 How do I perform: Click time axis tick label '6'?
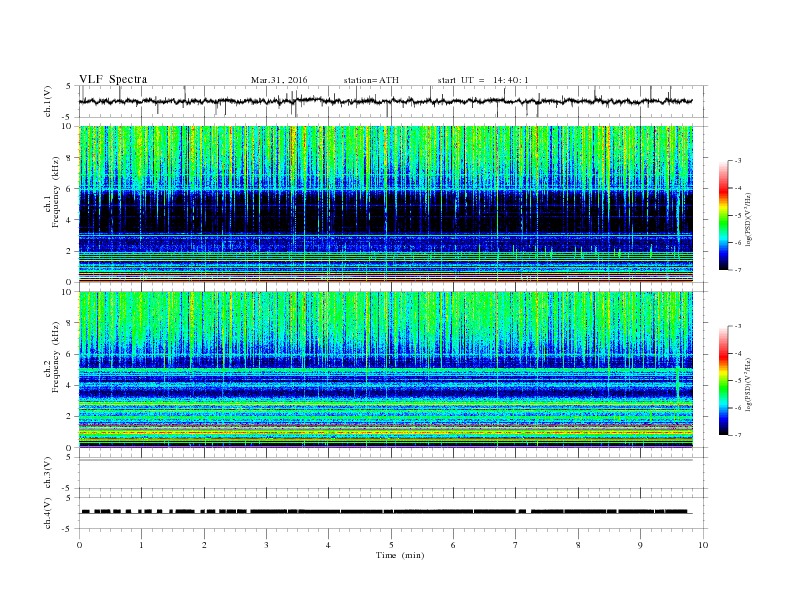tap(453, 545)
